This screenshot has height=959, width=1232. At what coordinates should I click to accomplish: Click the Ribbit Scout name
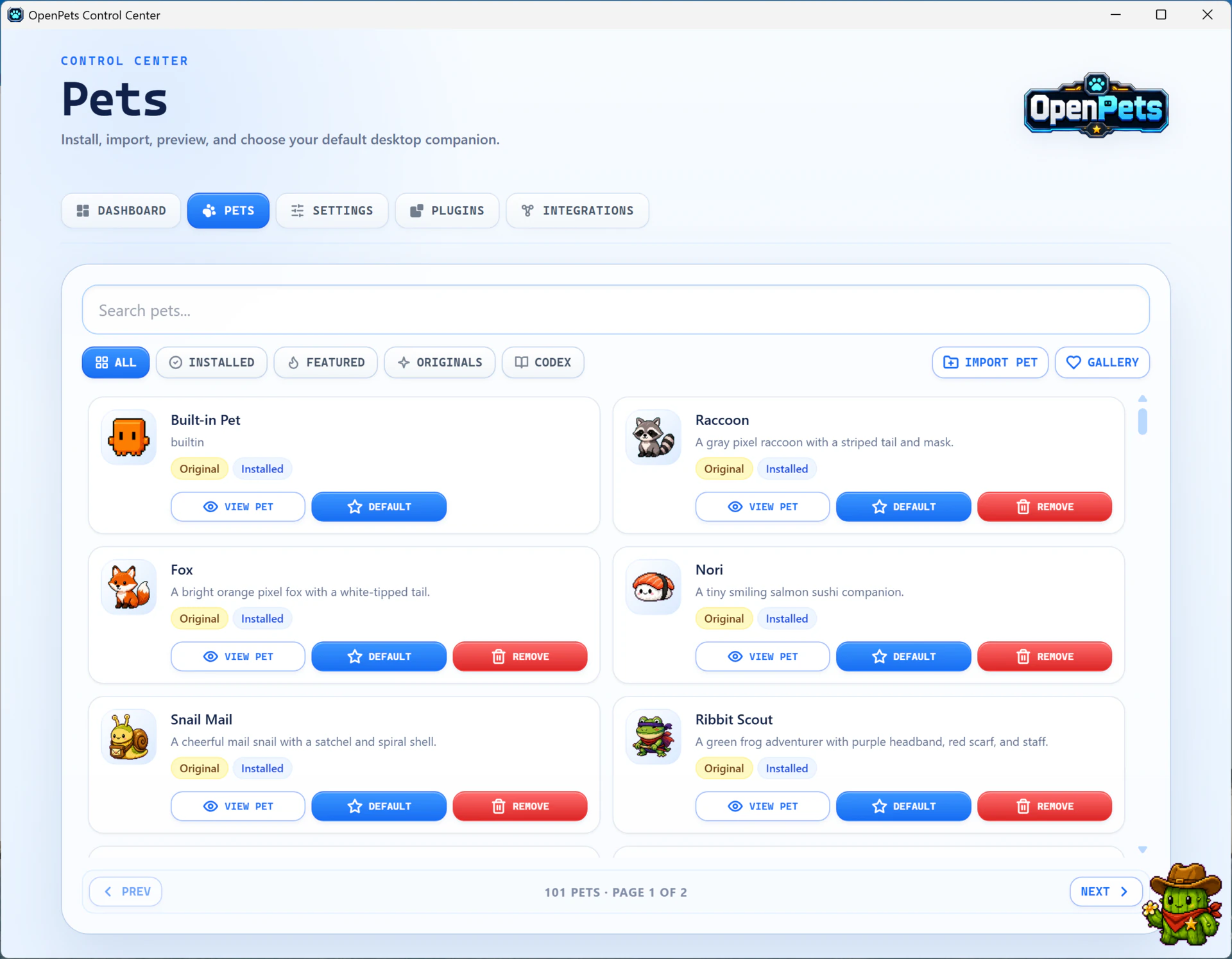coord(734,720)
